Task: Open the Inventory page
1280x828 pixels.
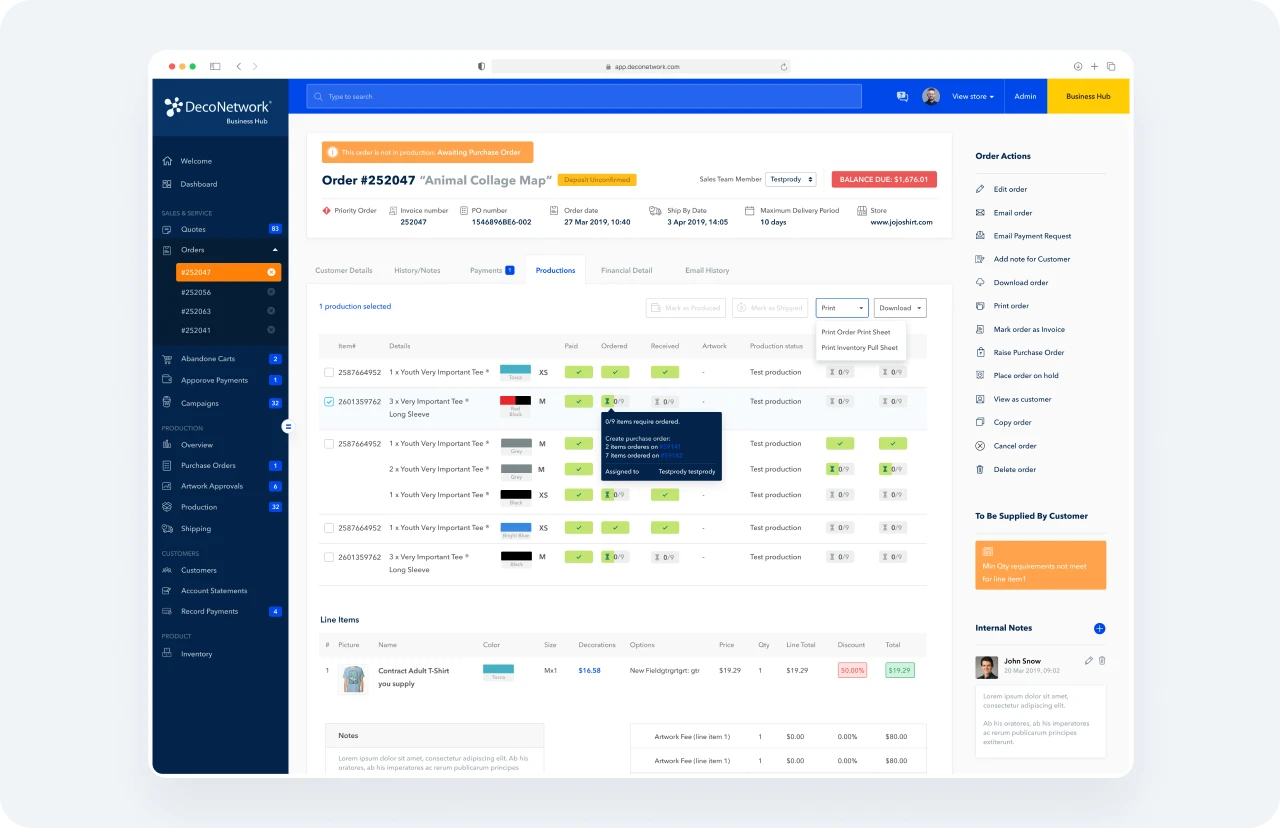Action: tap(196, 653)
